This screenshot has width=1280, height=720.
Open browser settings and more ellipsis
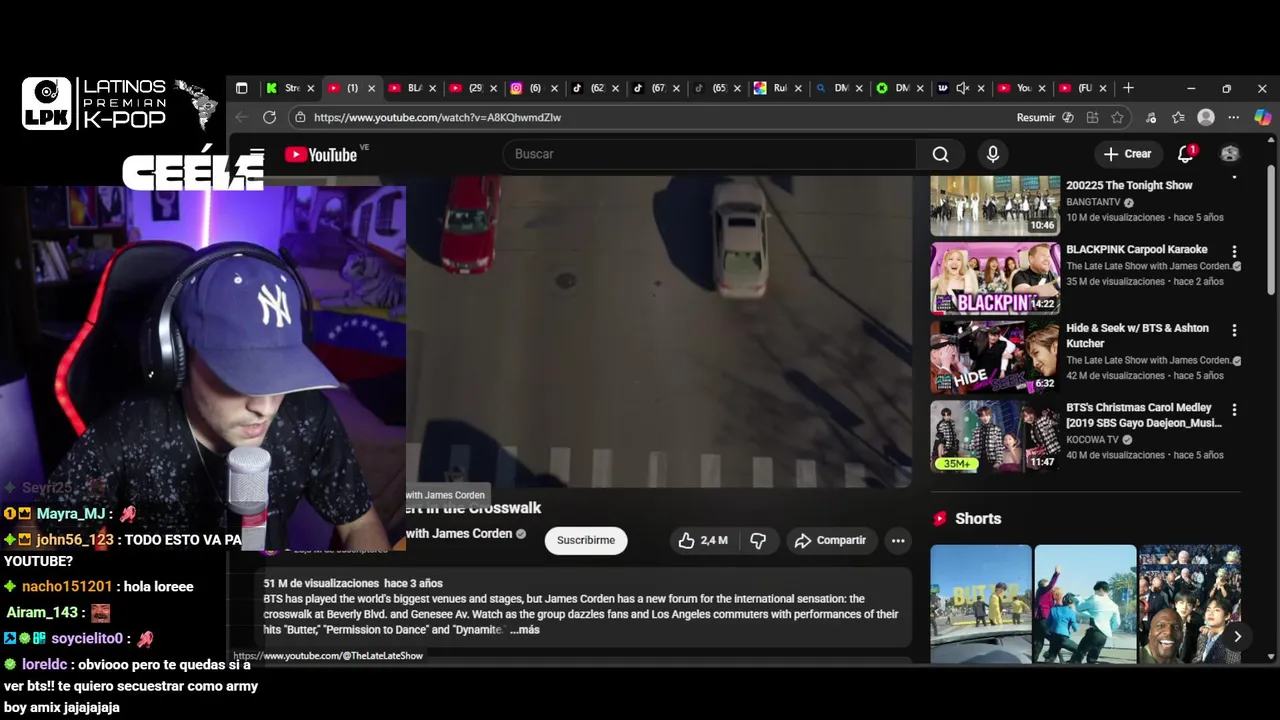[1234, 117]
